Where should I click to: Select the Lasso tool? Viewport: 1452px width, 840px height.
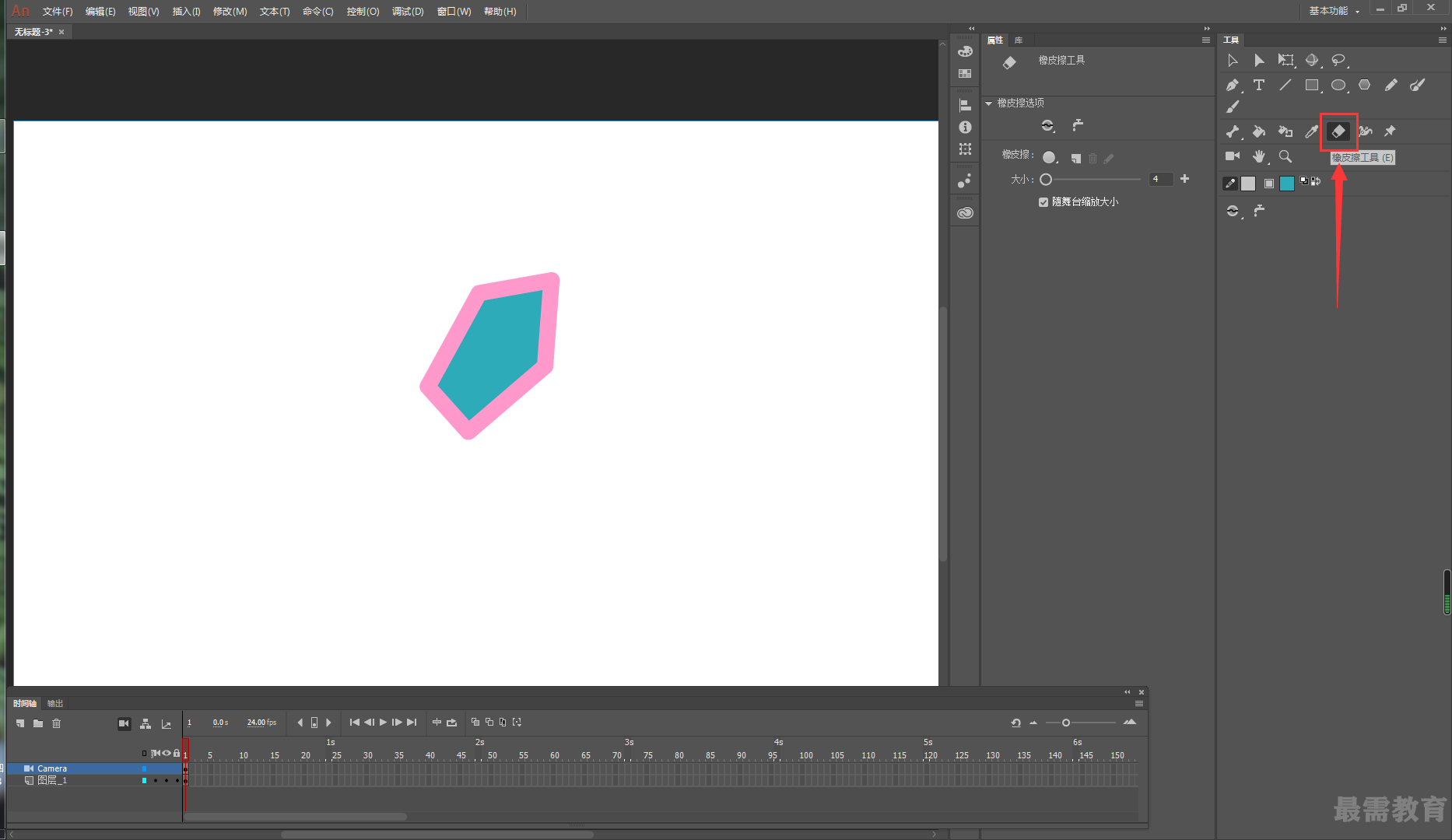[1338, 61]
